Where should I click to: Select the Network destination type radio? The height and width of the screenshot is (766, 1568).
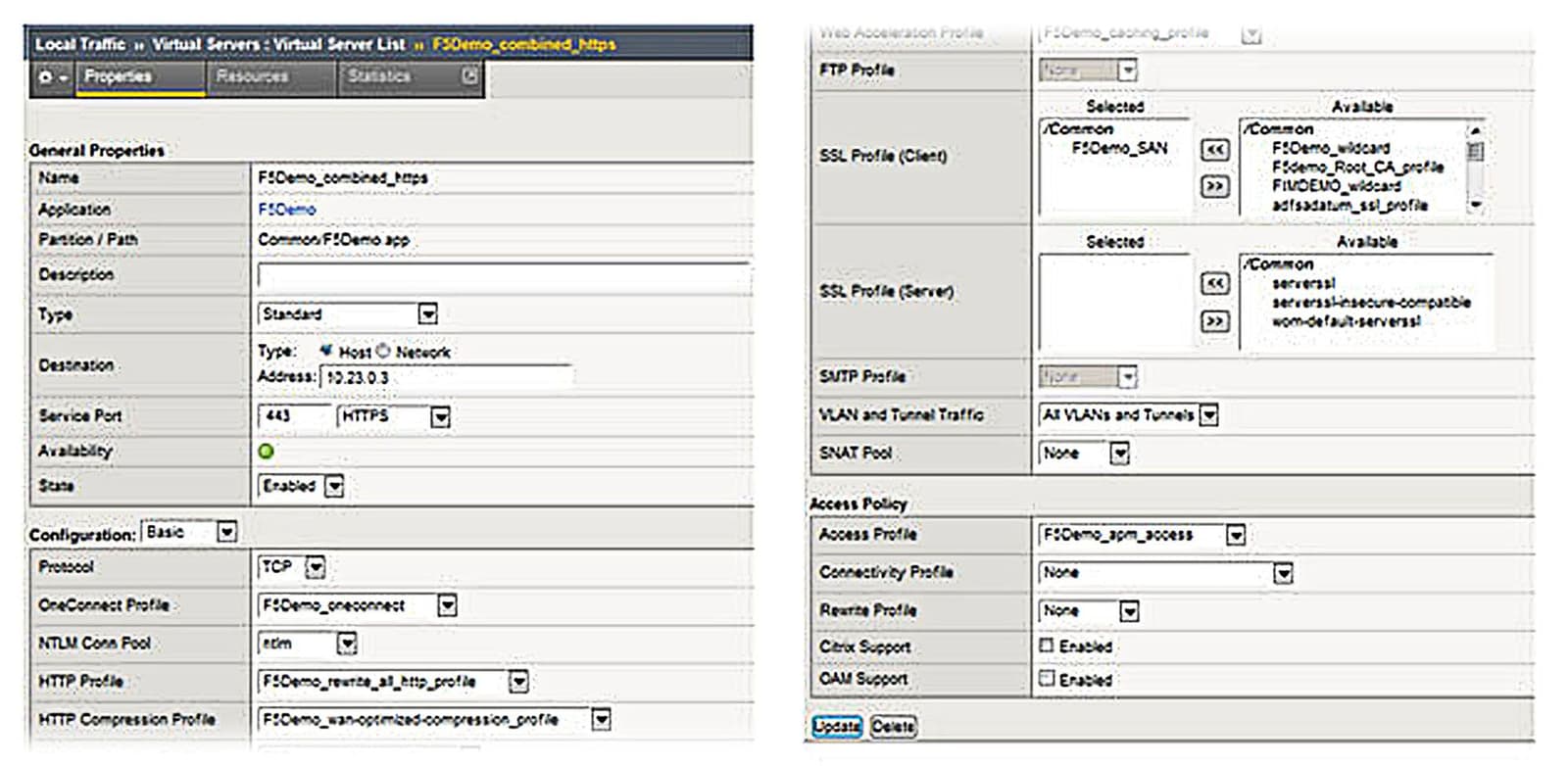[383, 351]
